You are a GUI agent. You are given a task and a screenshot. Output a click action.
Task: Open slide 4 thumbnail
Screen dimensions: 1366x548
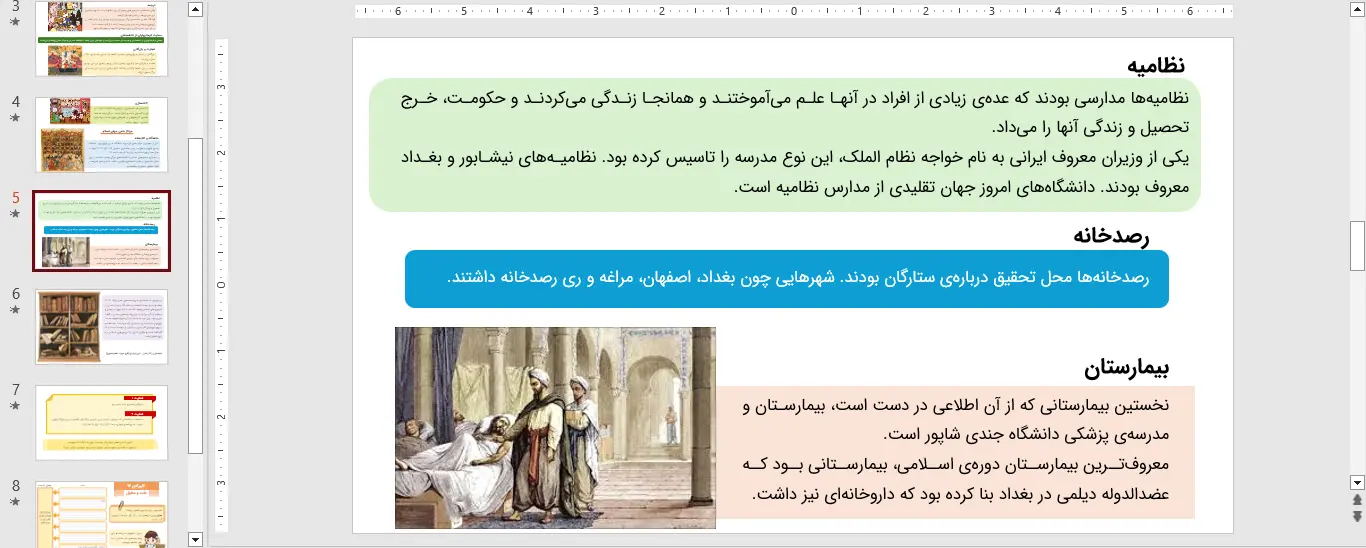102,134
